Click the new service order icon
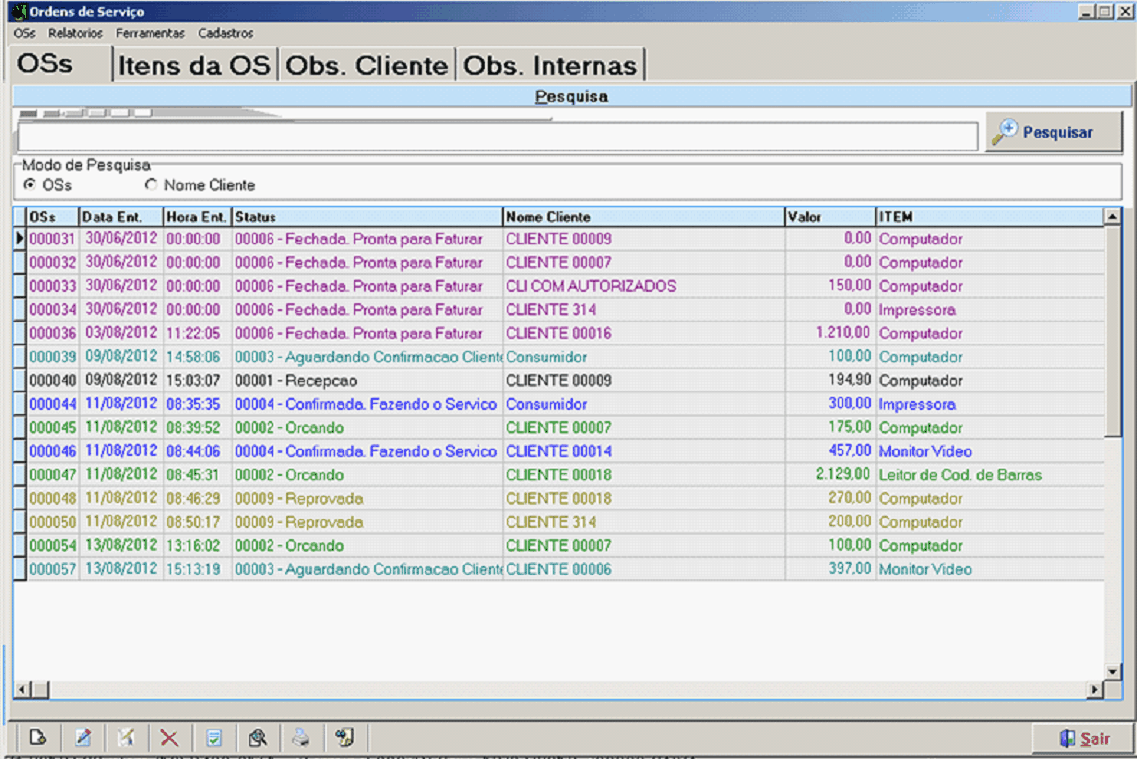 38,739
